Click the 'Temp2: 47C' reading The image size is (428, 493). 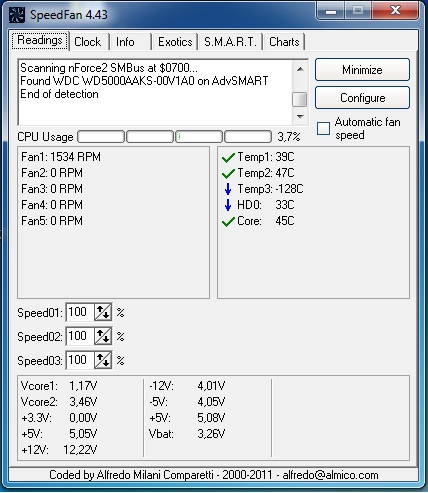tap(266, 173)
